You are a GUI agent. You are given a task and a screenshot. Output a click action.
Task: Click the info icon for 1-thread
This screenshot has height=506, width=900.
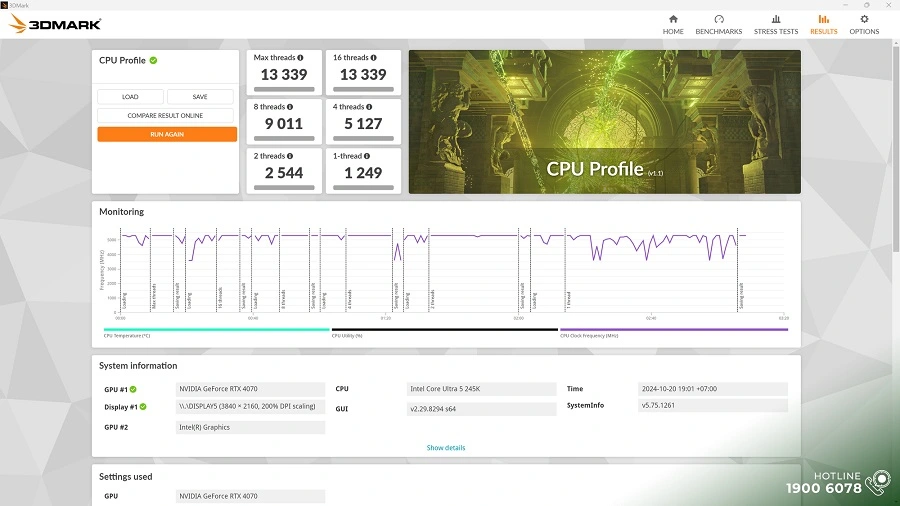coord(367,156)
